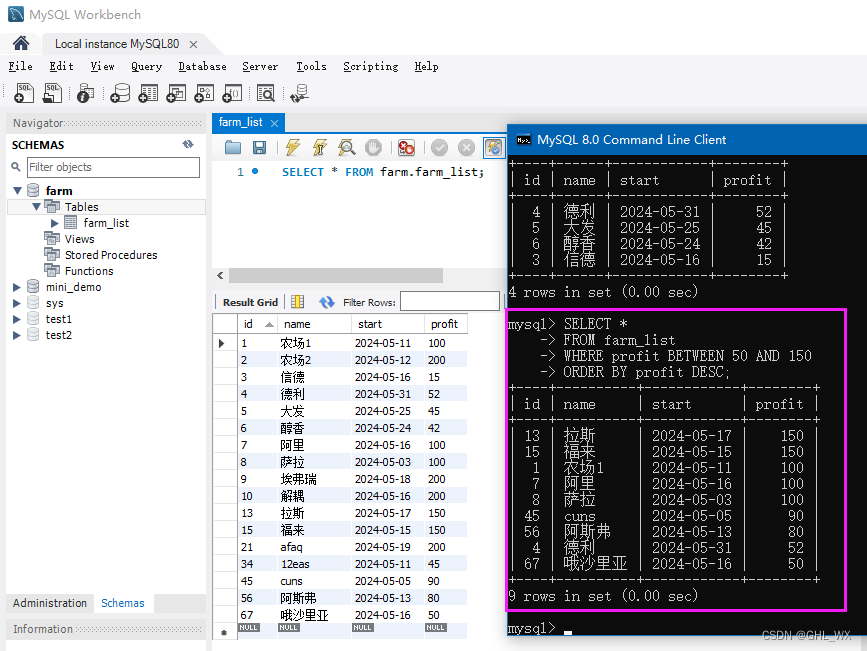Click the editor horizontal scrollbar thumb
Viewport: 867px width, 651px height.
336,275
